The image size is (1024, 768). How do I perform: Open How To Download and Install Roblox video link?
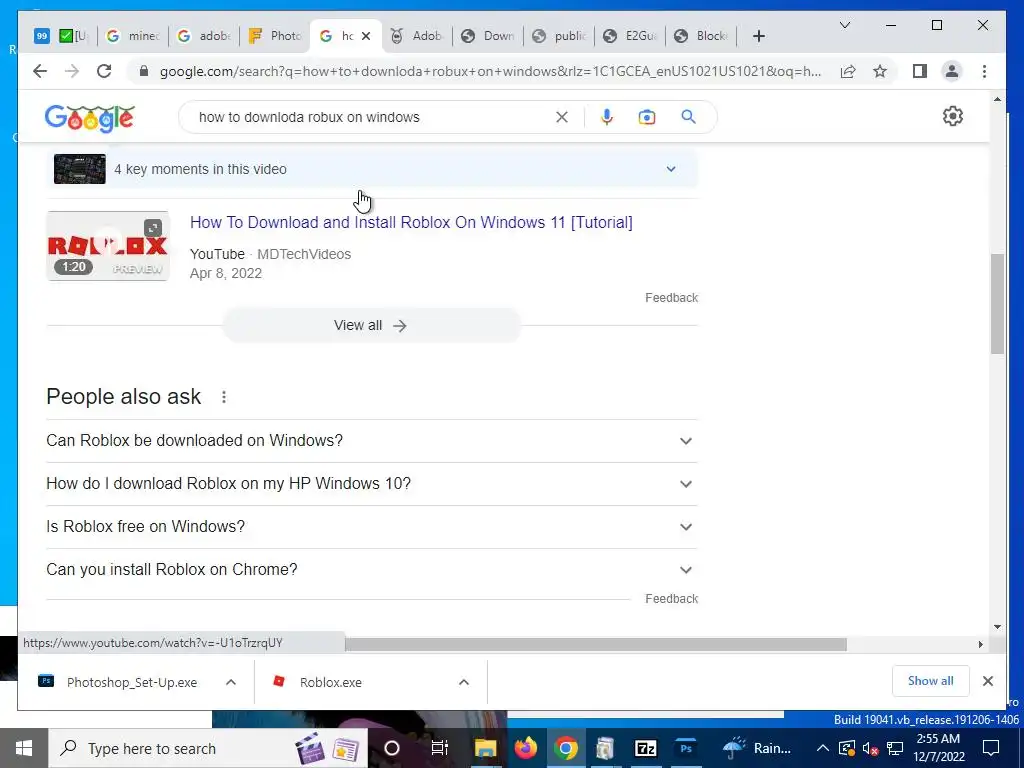[411, 223]
